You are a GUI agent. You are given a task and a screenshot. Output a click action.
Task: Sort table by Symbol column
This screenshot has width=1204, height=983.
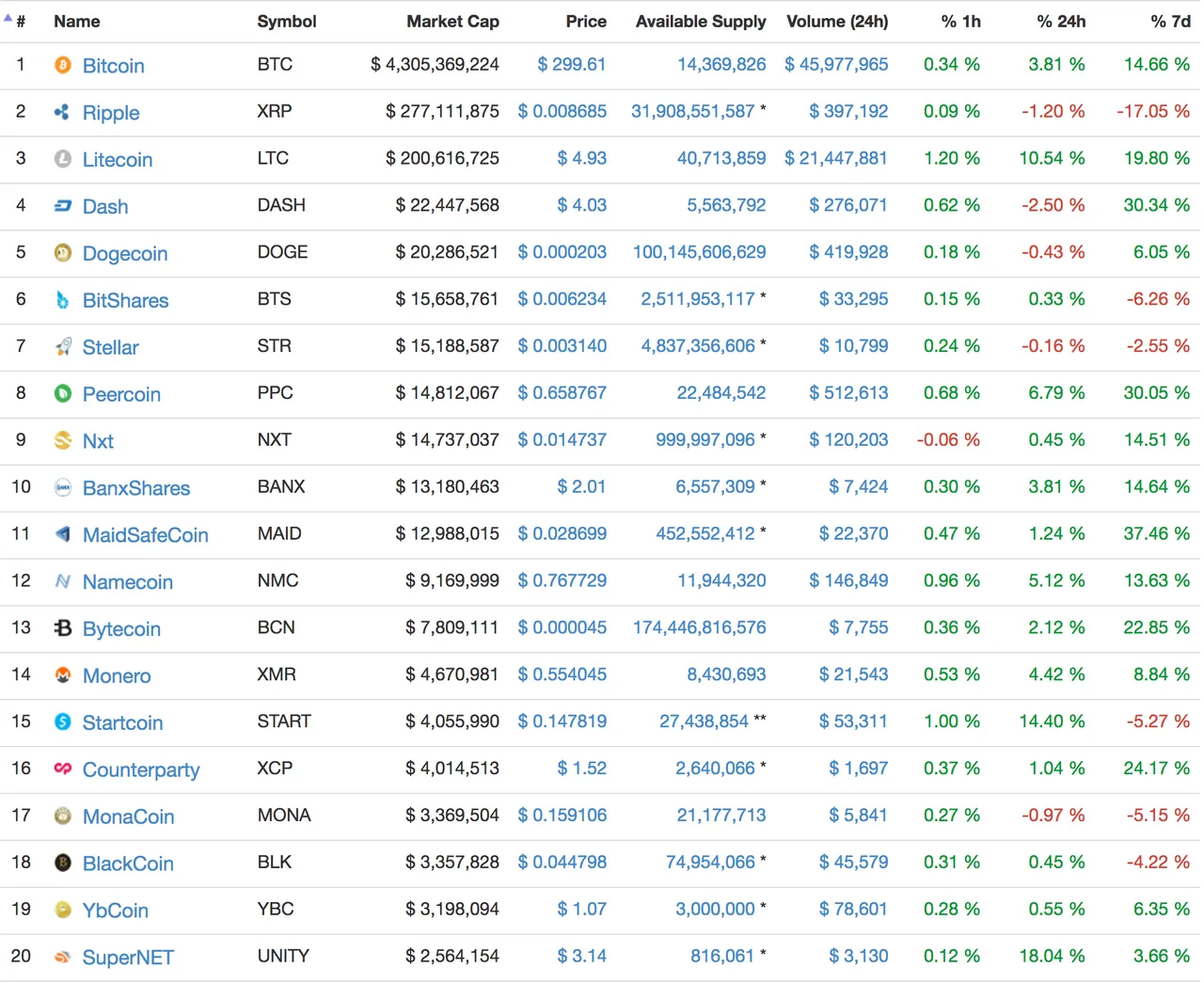pos(287,22)
